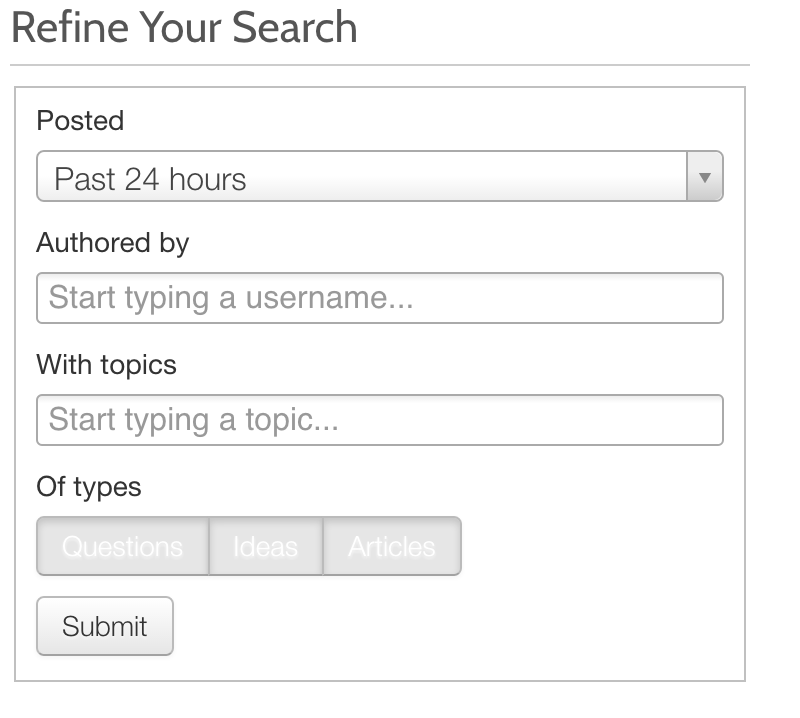Click the 'With topics' label

coord(106,365)
